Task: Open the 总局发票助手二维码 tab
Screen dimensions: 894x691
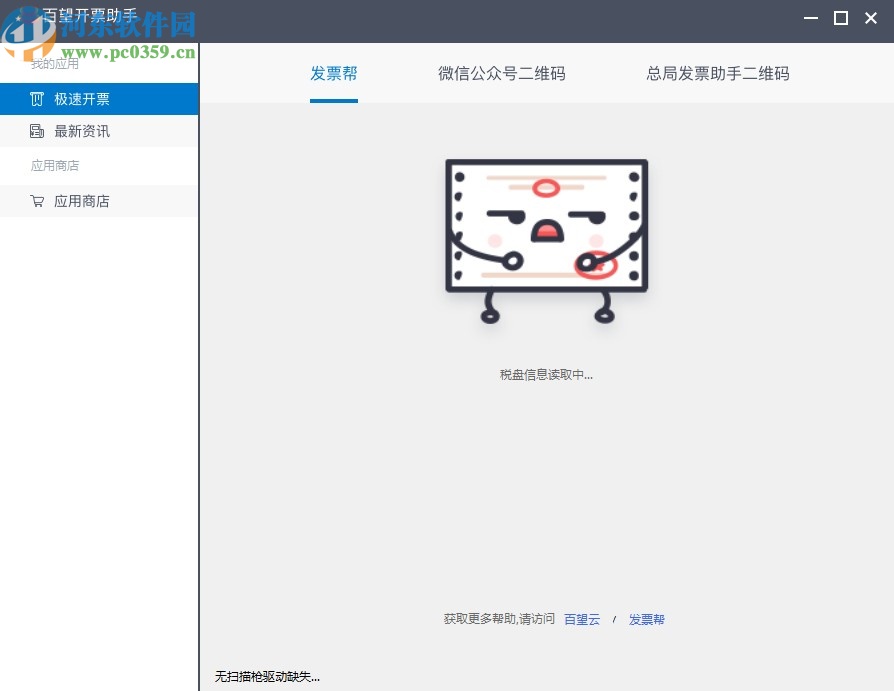Action: 718,73
